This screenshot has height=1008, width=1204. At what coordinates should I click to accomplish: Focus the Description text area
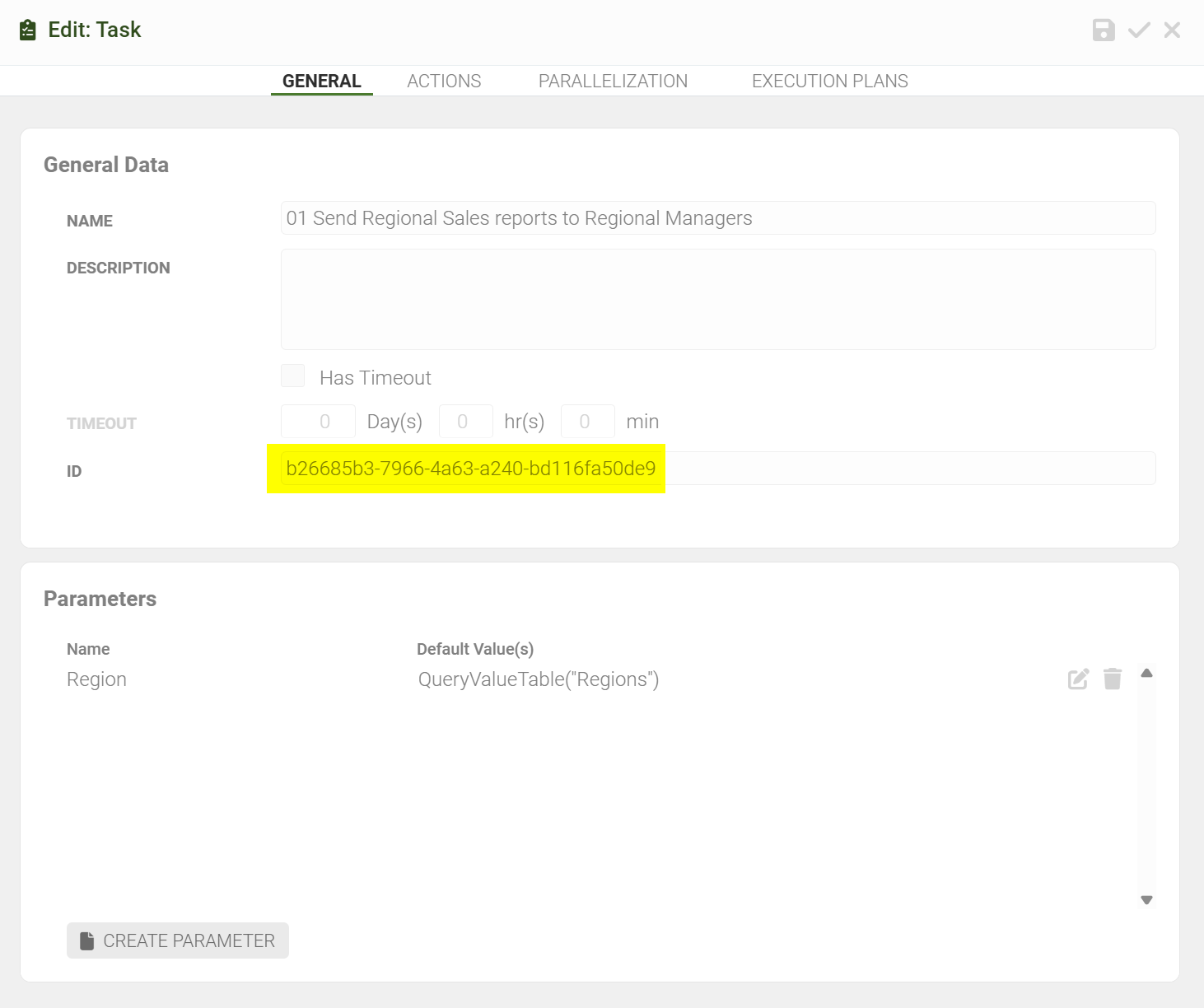click(x=717, y=300)
